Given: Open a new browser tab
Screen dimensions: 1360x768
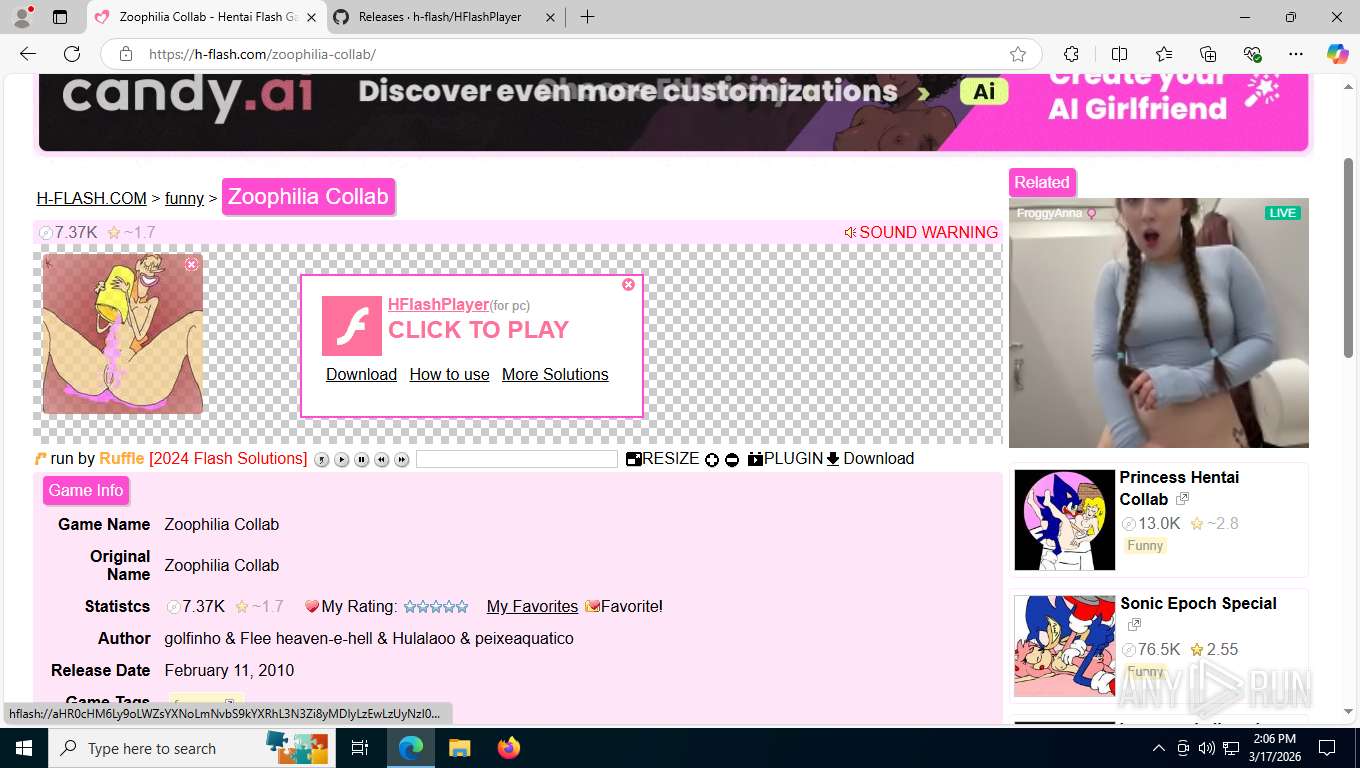Looking at the screenshot, I should pos(587,17).
